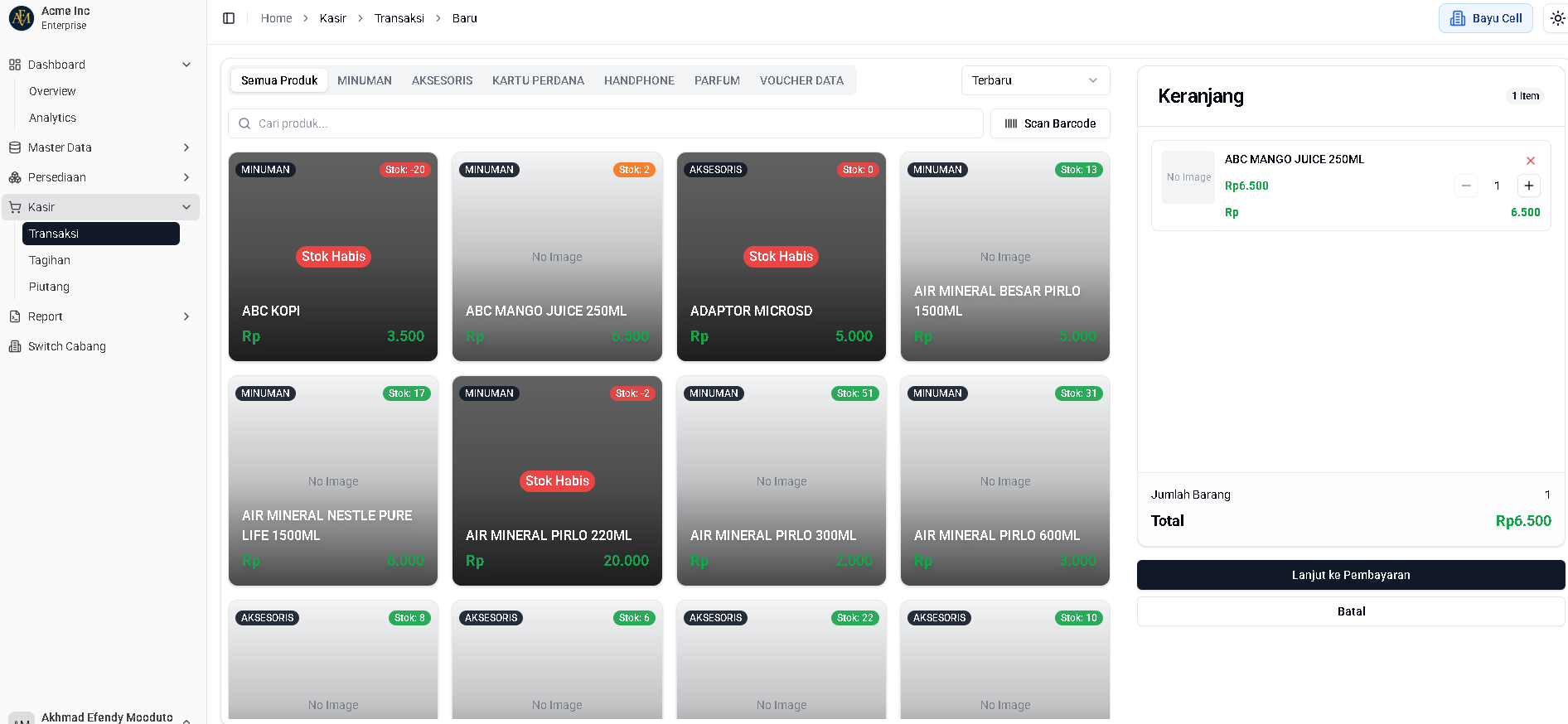Open the Akhmad Efendy user menu
This screenshot has height=724, width=1568.
point(101,717)
